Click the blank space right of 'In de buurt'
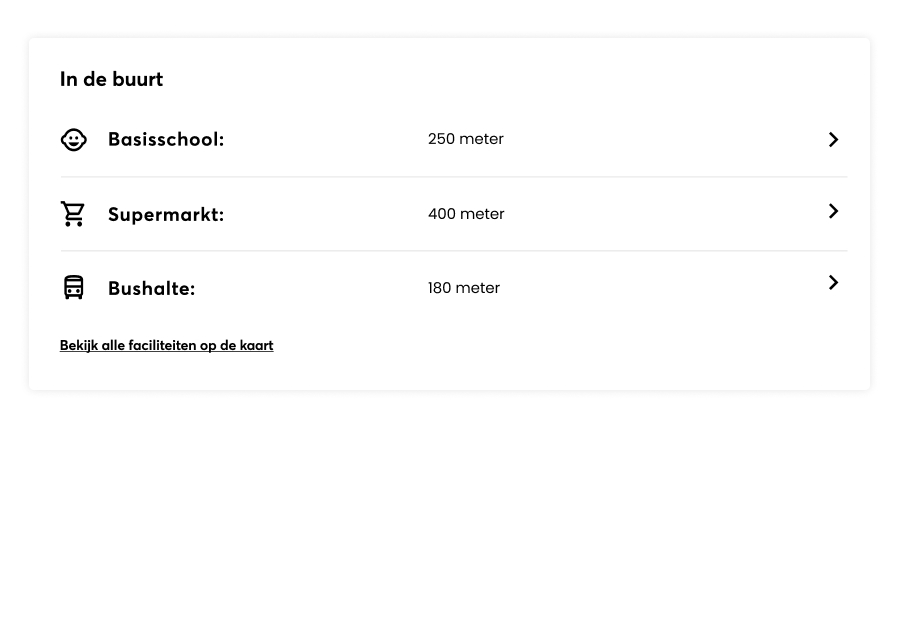 [x=500, y=80]
